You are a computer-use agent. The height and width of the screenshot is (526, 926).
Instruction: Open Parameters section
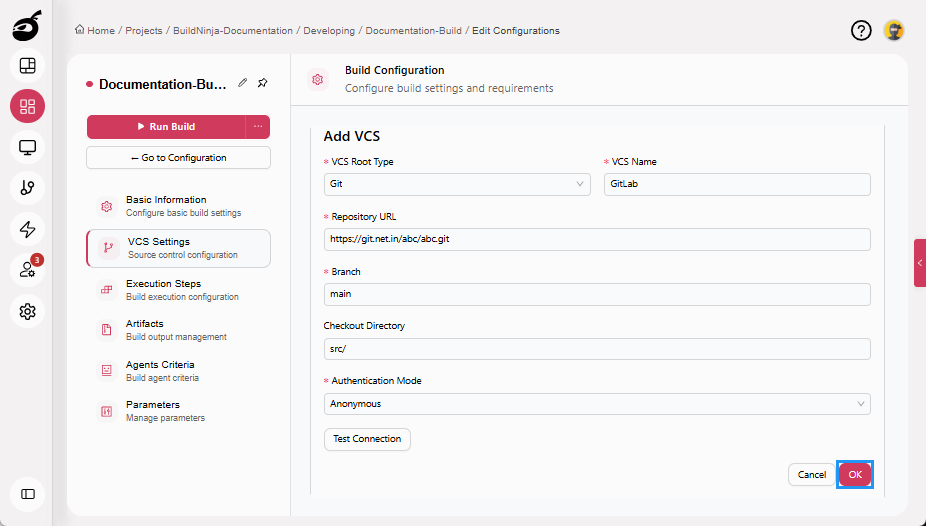[178, 411]
